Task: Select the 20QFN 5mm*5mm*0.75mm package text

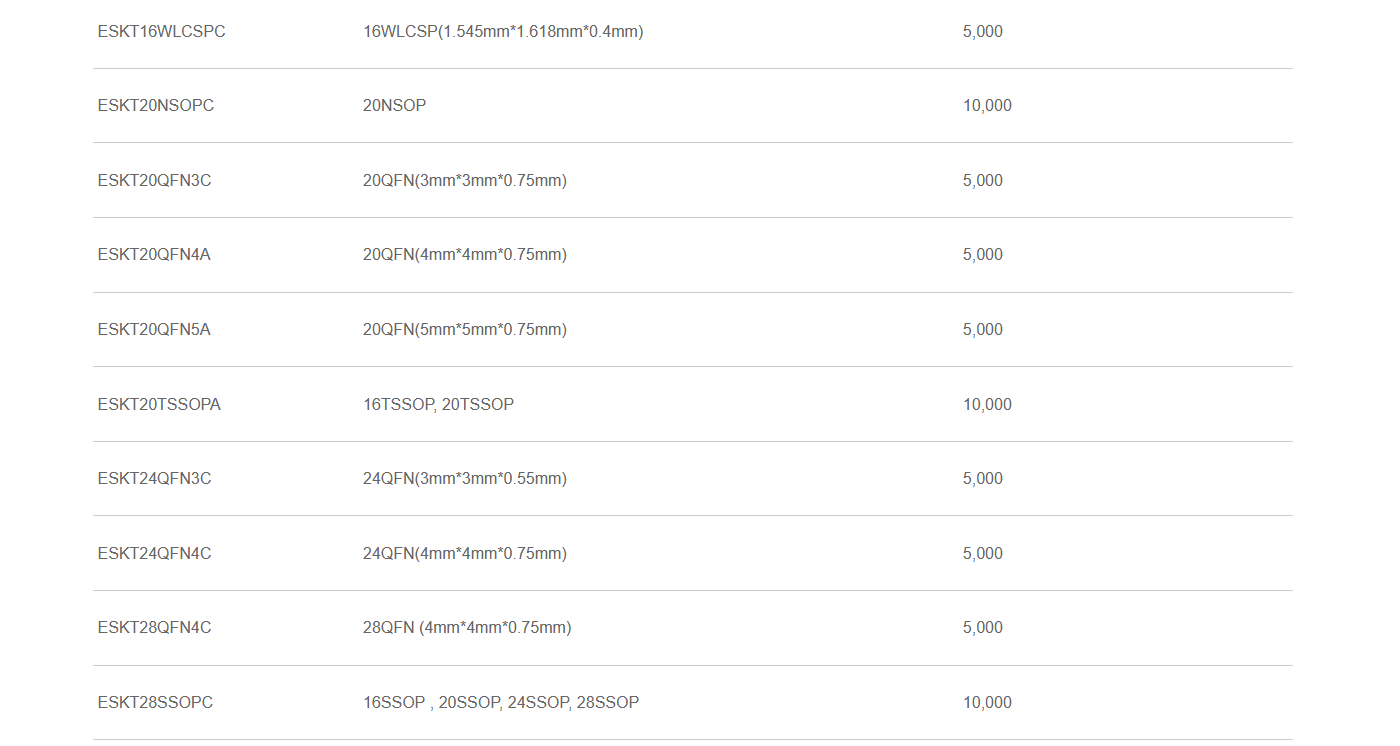Action: (464, 330)
